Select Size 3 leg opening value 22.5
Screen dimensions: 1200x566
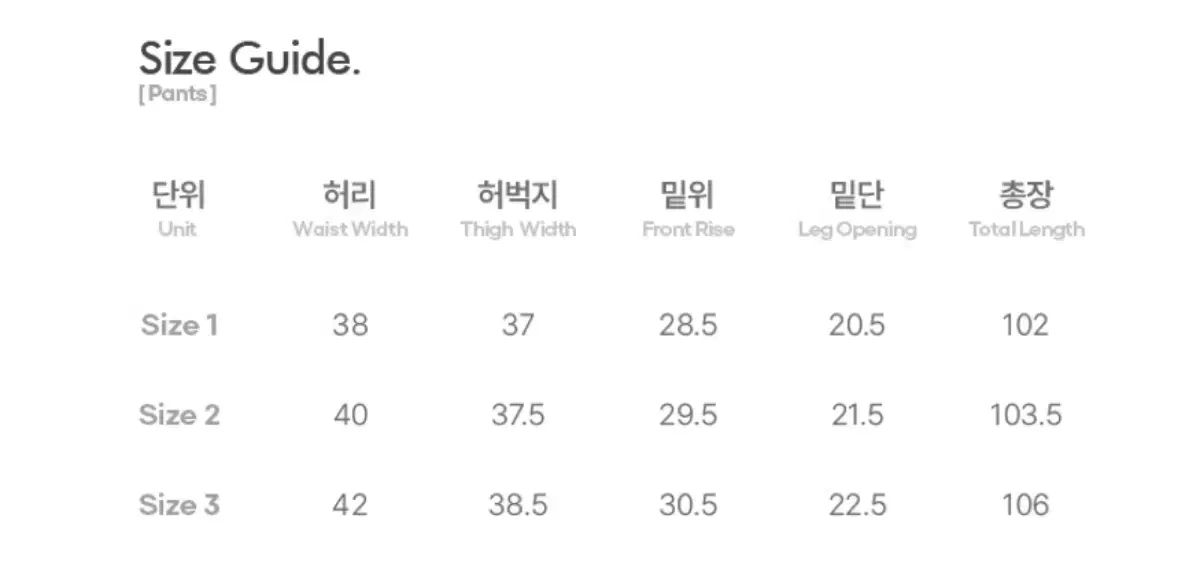[x=857, y=505]
